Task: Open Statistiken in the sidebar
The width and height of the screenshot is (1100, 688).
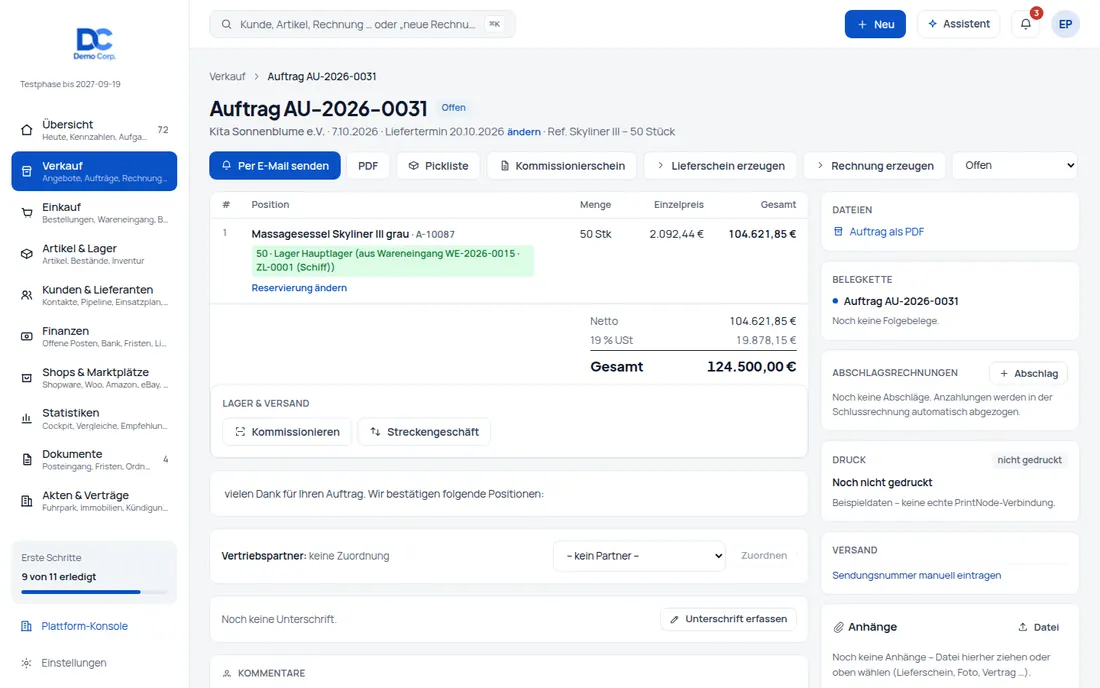Action: coord(94,419)
